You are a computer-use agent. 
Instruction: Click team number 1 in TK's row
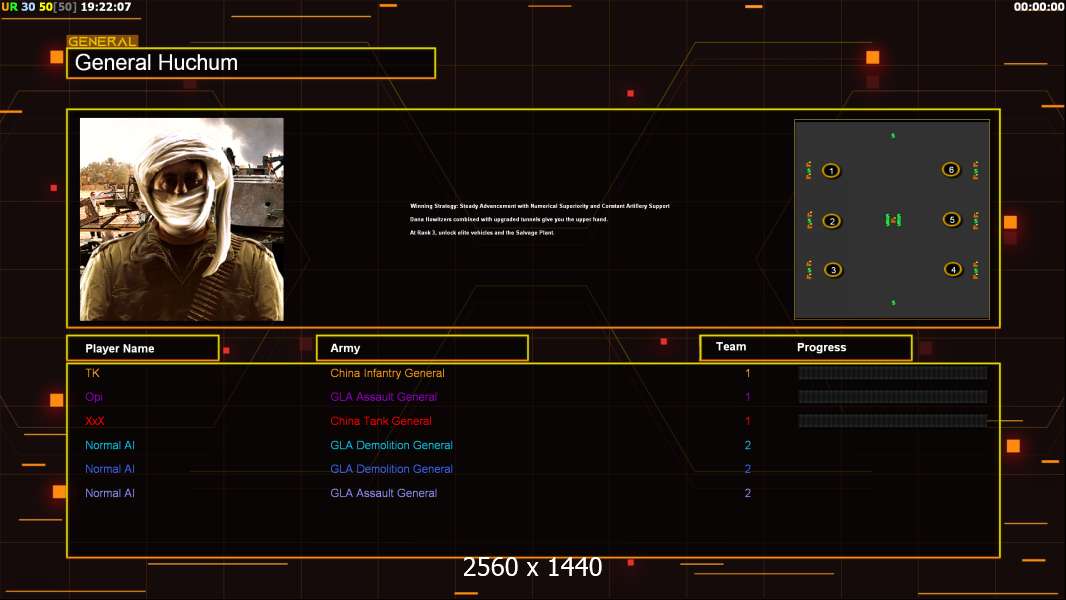748,373
